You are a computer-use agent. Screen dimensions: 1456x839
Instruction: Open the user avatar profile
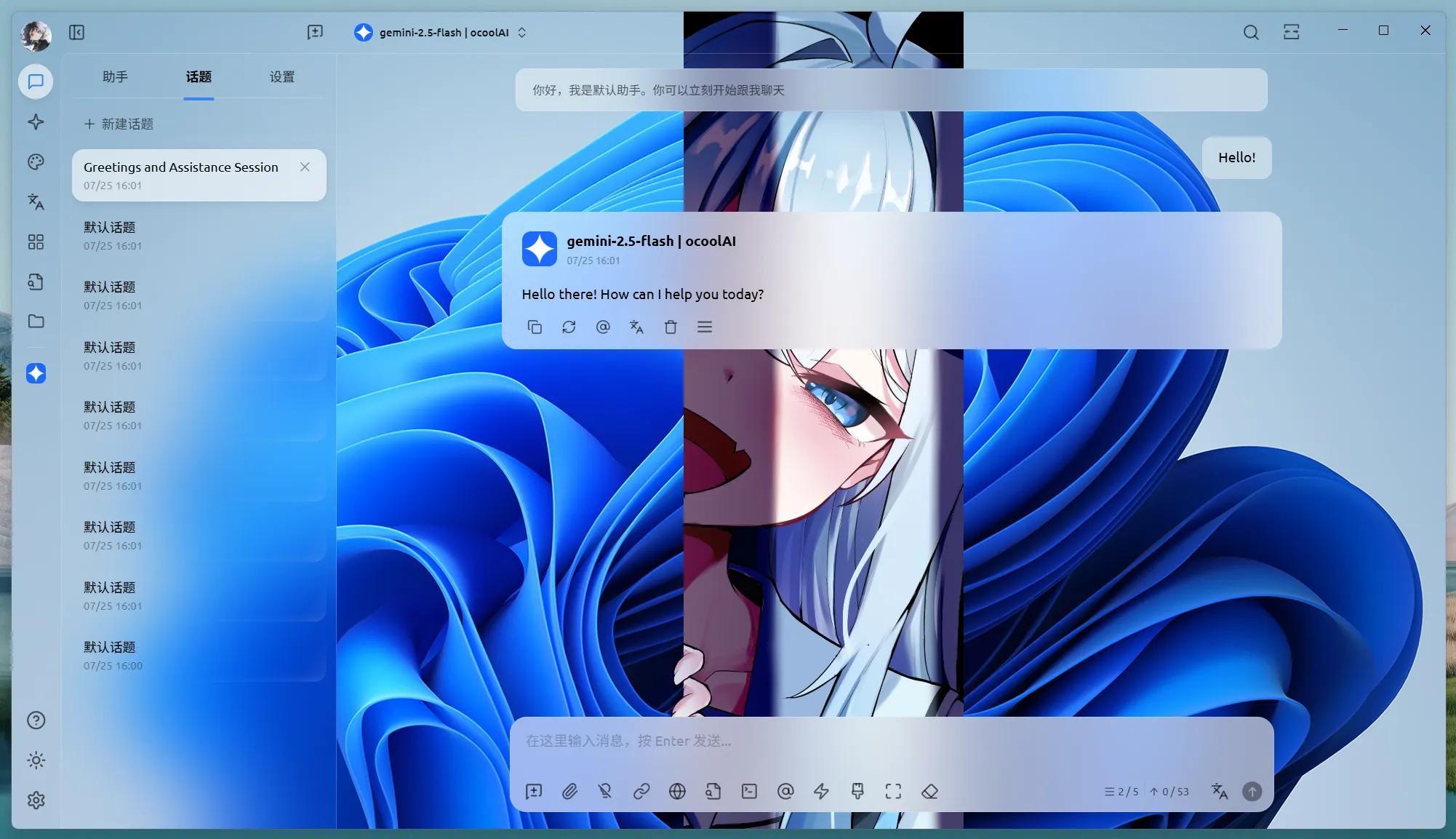click(36, 35)
